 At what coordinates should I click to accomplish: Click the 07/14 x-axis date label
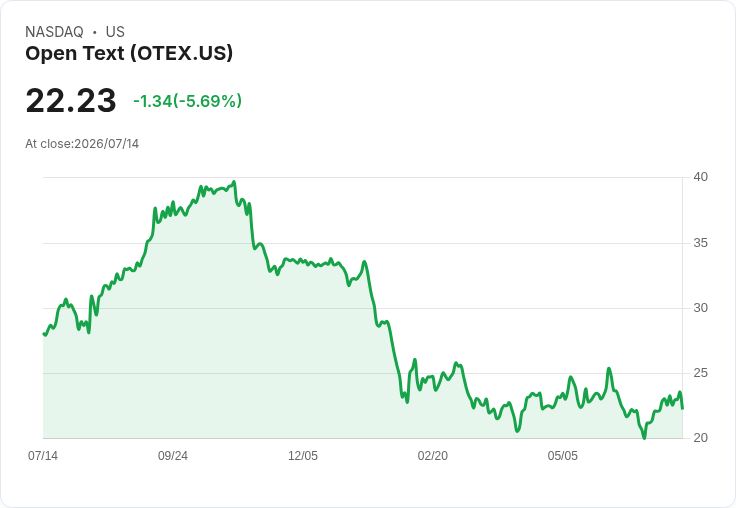(43, 455)
